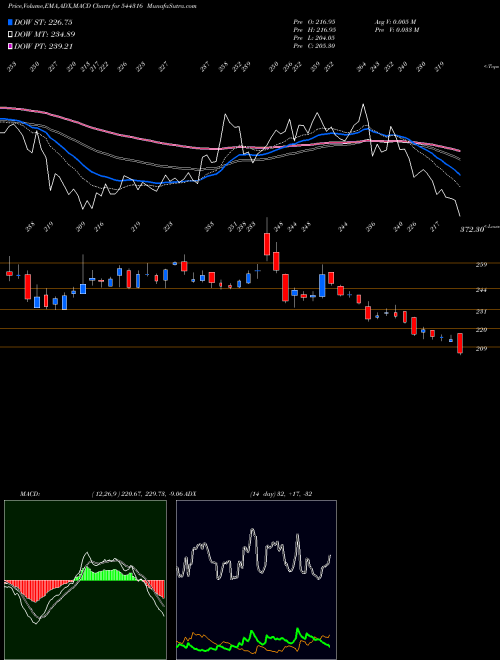The width and height of the screenshot is (500, 660).
Task: Select the DOW PT: 239.21 label
Action: (x=44, y=46)
